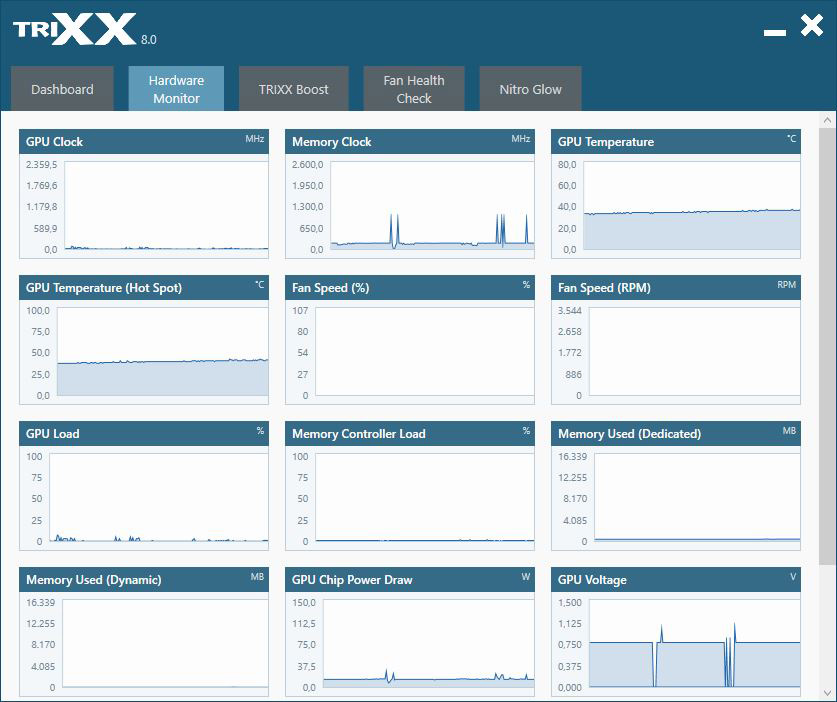Switch to the Dashboard tab
The image size is (837, 702).
click(62, 89)
